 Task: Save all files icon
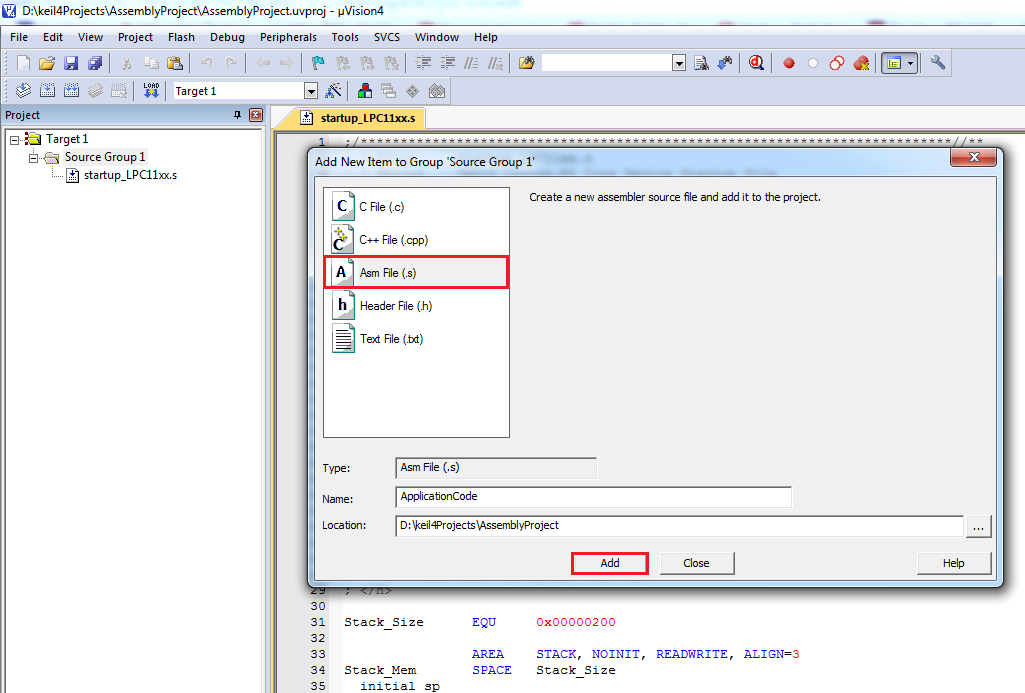[x=95, y=63]
